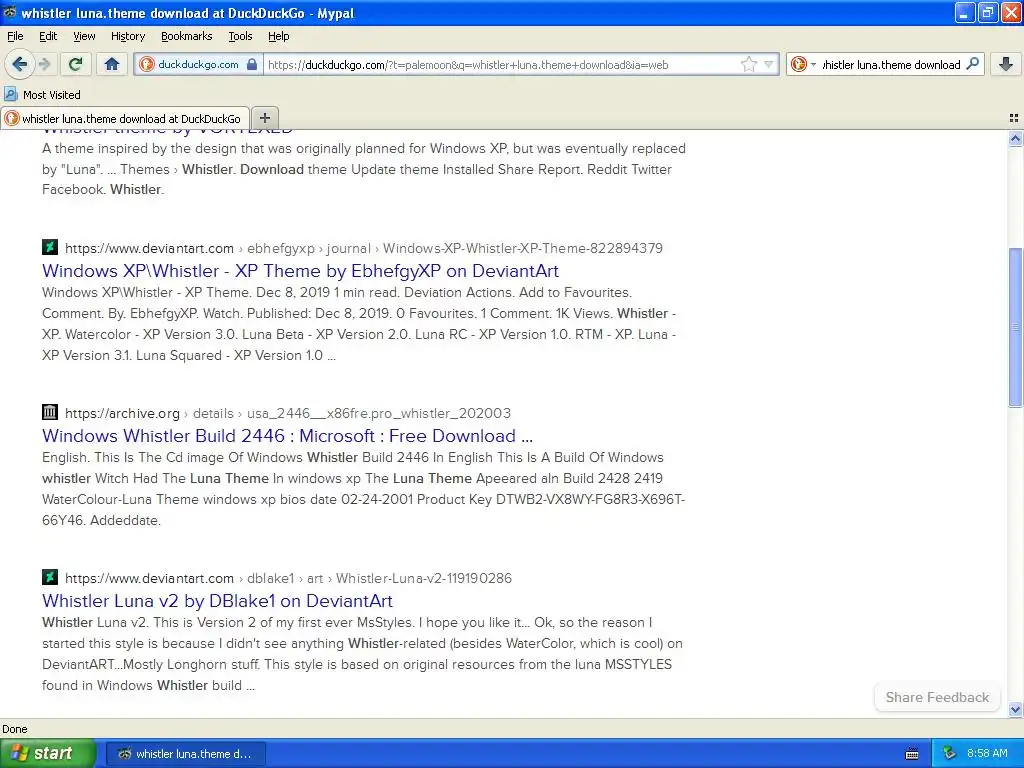Reload the current page
This screenshot has height=768, width=1024.
tap(76, 64)
